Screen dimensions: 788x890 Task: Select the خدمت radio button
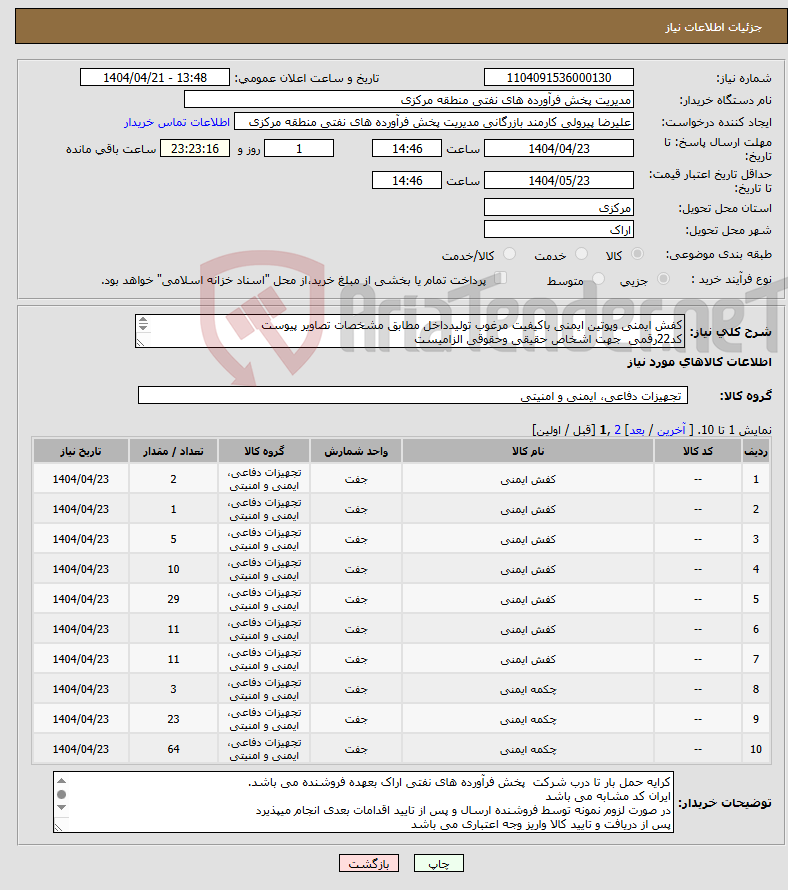pos(581,254)
